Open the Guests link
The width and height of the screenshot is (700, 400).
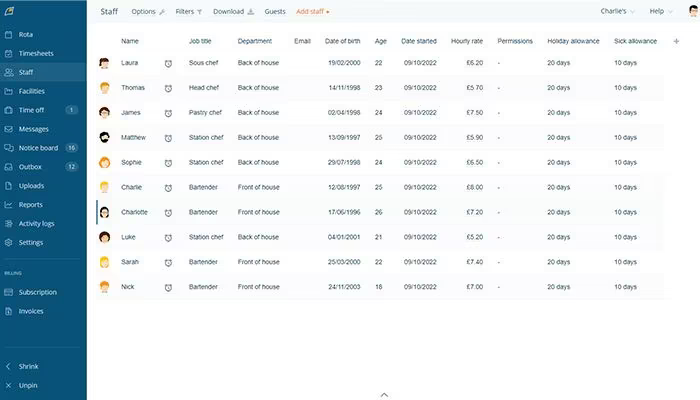tap(275, 12)
